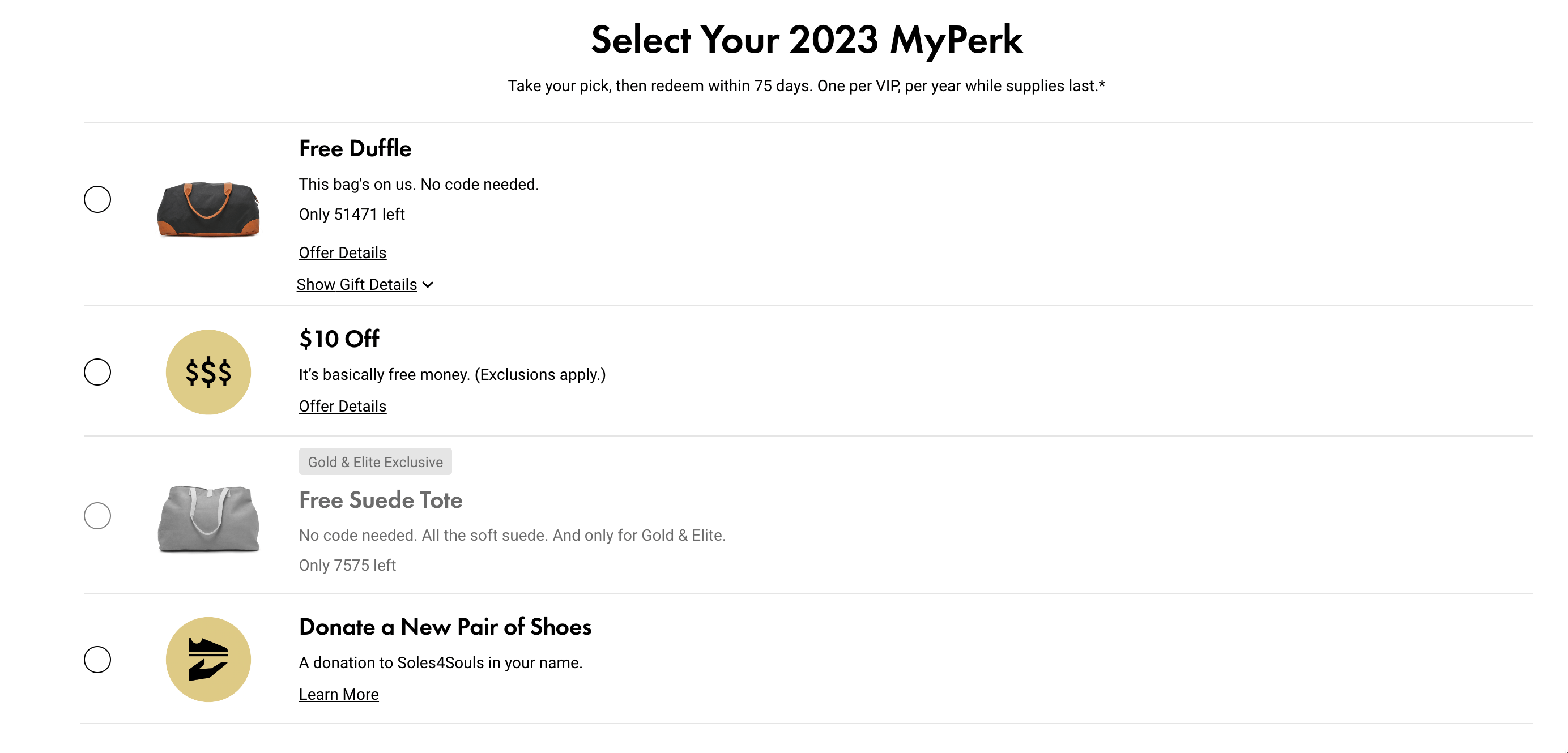Screen dimensions: 1568x753
Task: Click the gold dollar signs icon
Action: click(208, 371)
